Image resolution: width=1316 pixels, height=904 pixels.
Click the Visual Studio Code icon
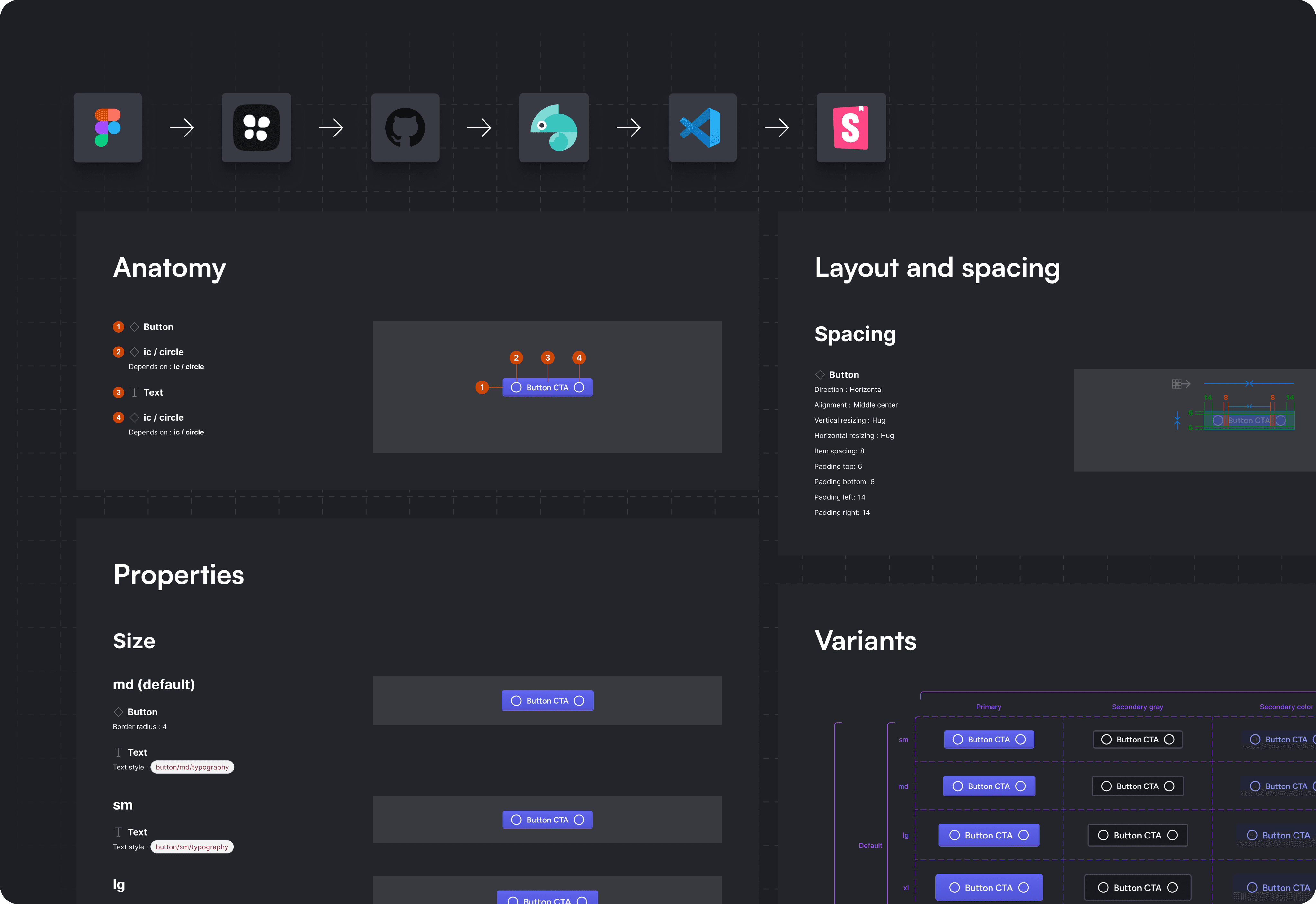[x=702, y=127]
